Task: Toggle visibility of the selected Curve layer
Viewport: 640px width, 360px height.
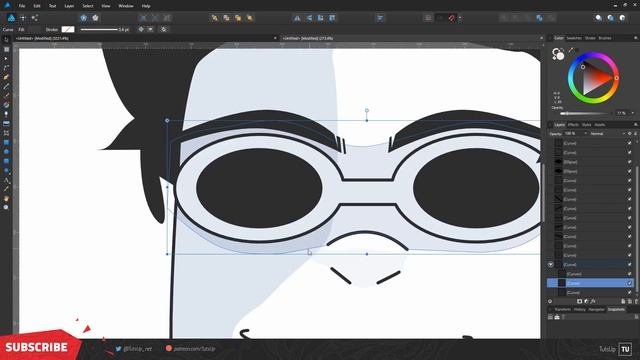Action: (x=629, y=283)
